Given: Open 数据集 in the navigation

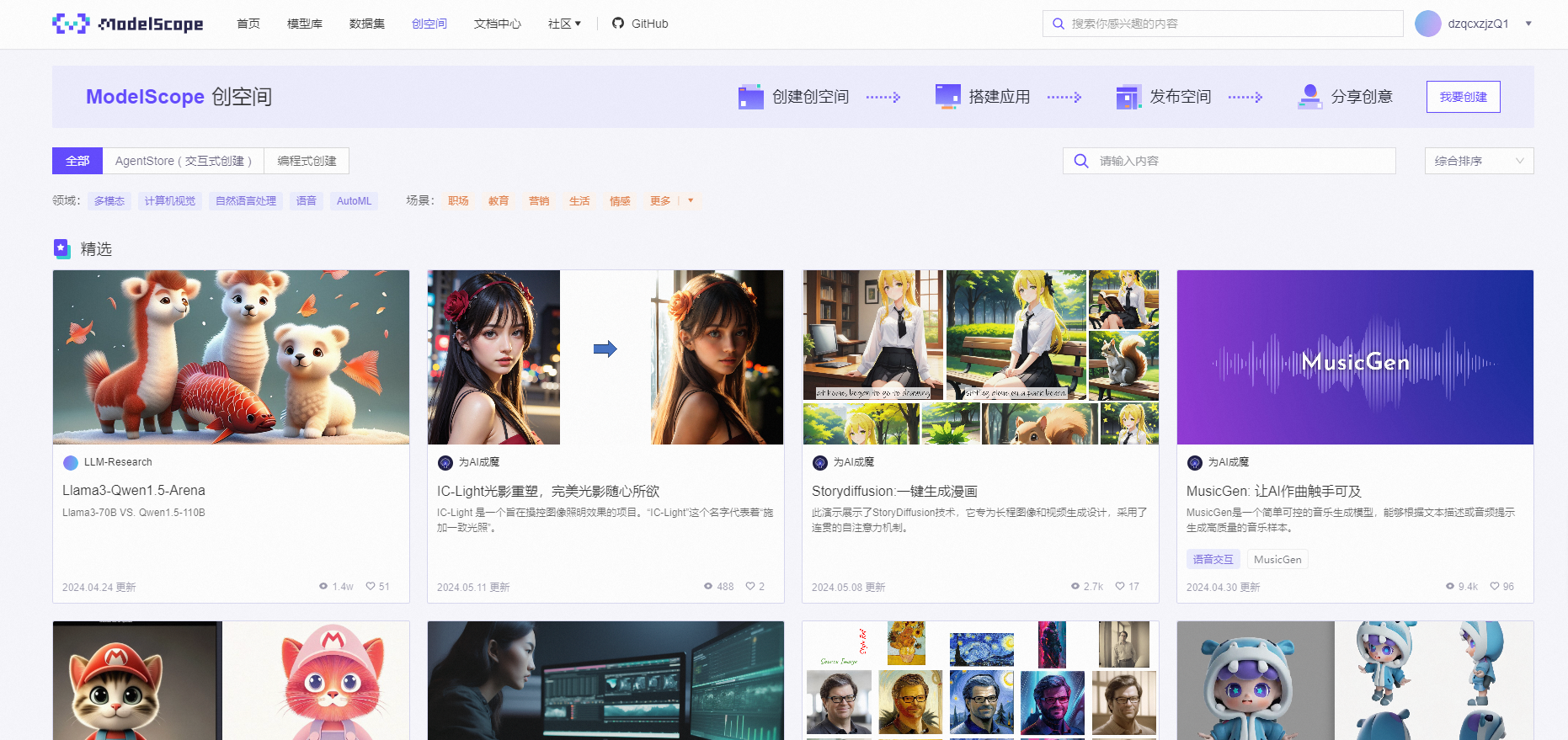Looking at the screenshot, I should coord(367,24).
